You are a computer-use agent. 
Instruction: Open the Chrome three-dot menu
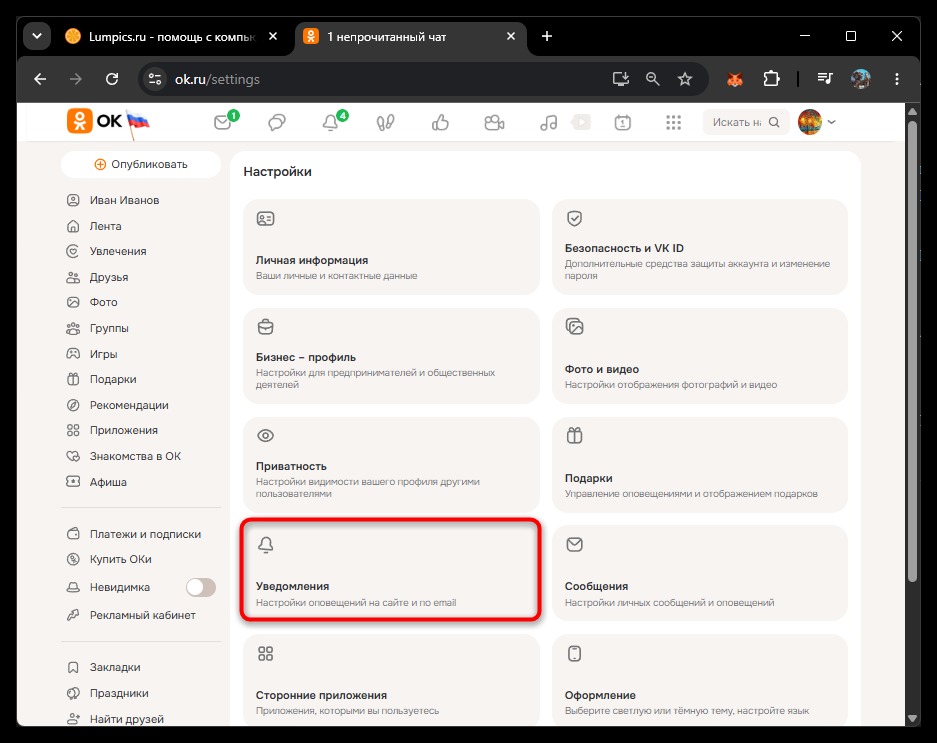(896, 79)
